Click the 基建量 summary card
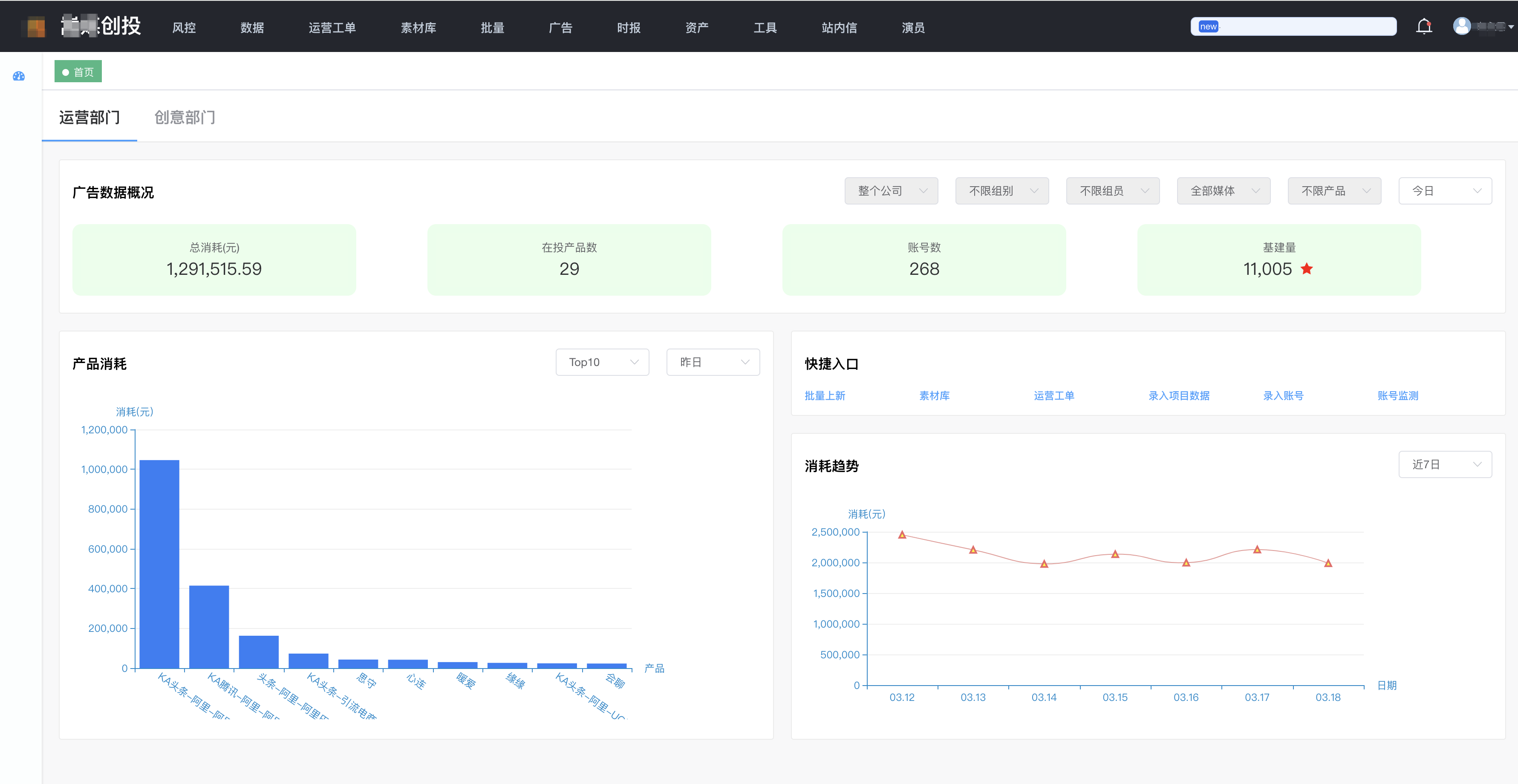 point(1279,260)
